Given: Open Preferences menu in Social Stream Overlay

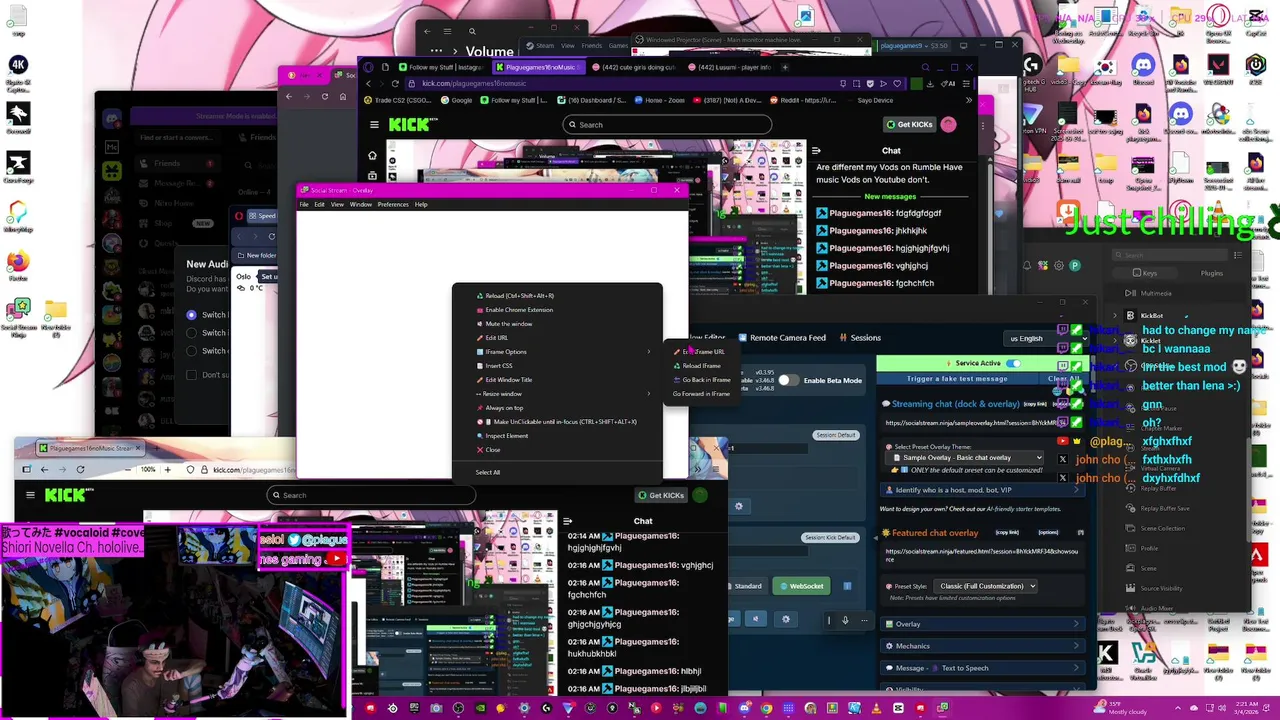Looking at the screenshot, I should (x=393, y=205).
